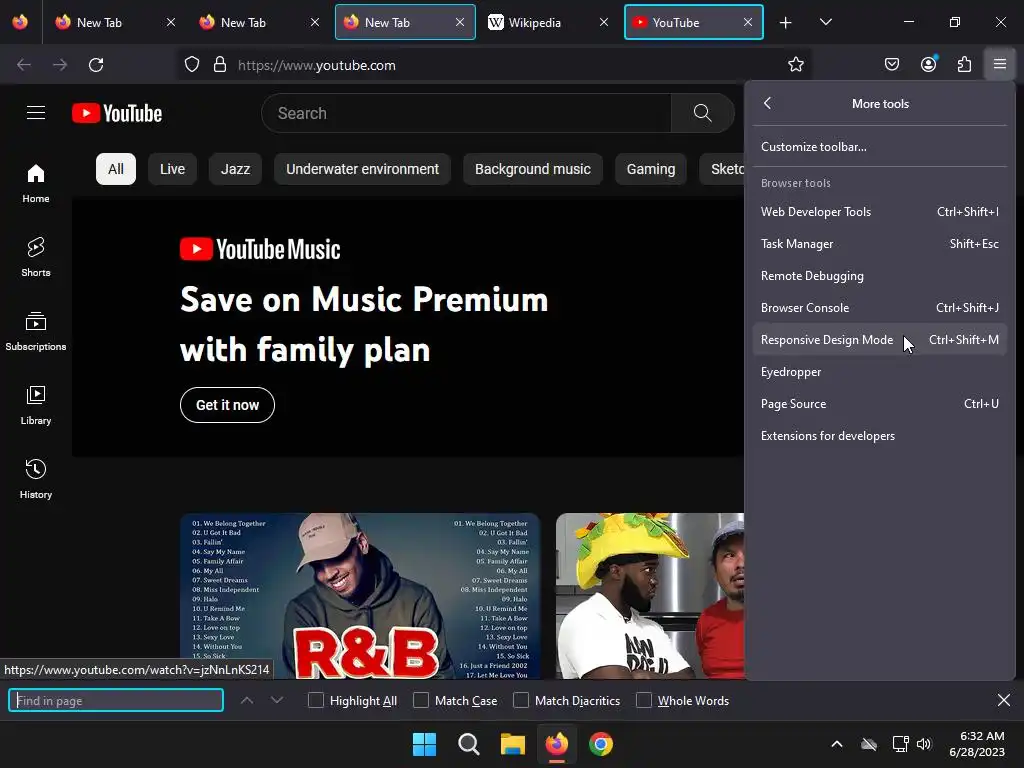Viewport: 1024px width, 768px height.
Task: Click the Firefox View icon in the tab strip
Action: click(20, 22)
